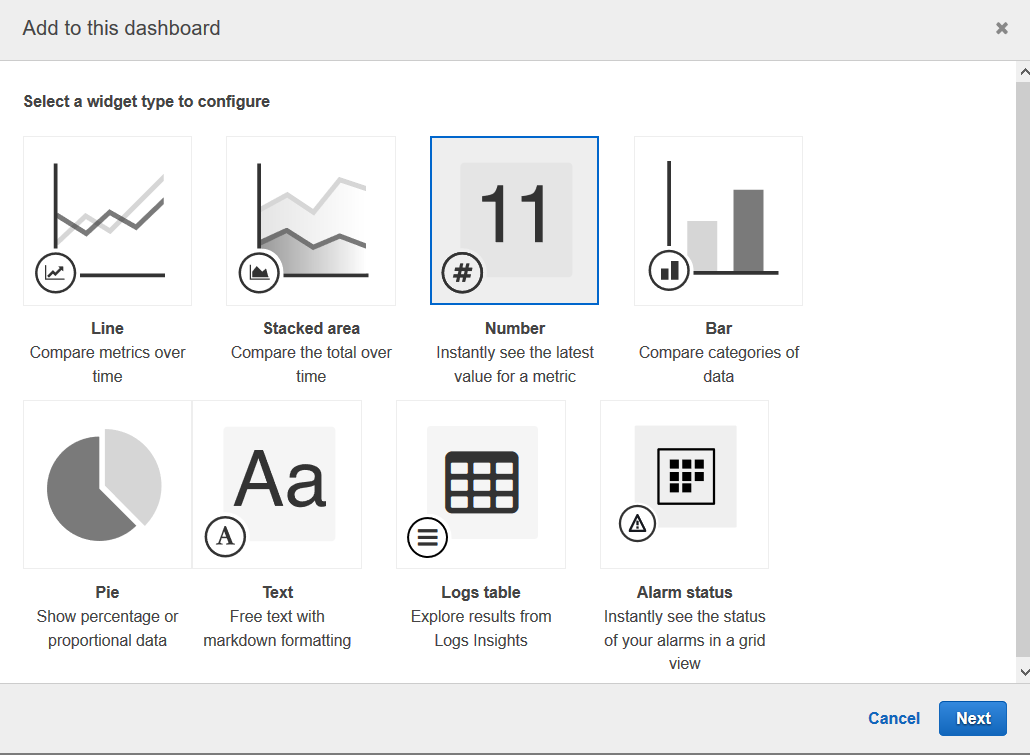Choose the Pie chart widget icon
Viewport: 1030px width, 755px height.
click(107, 485)
